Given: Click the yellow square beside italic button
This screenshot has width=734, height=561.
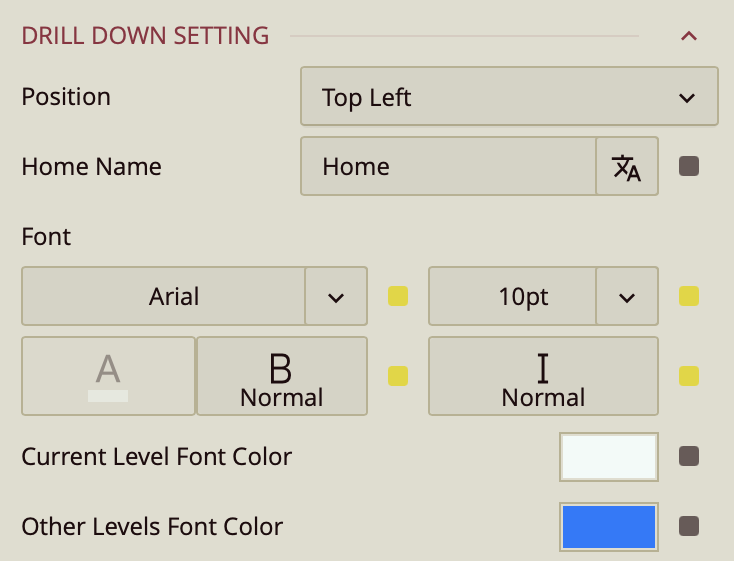Looking at the screenshot, I should click(689, 376).
